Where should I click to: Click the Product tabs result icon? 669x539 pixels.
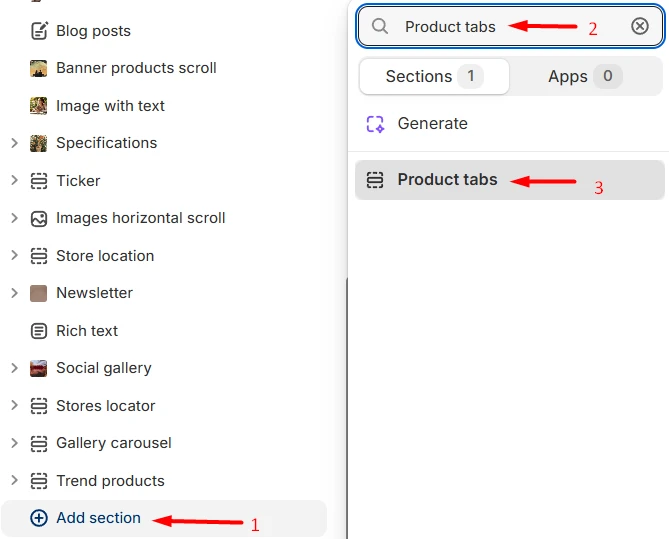(x=375, y=180)
